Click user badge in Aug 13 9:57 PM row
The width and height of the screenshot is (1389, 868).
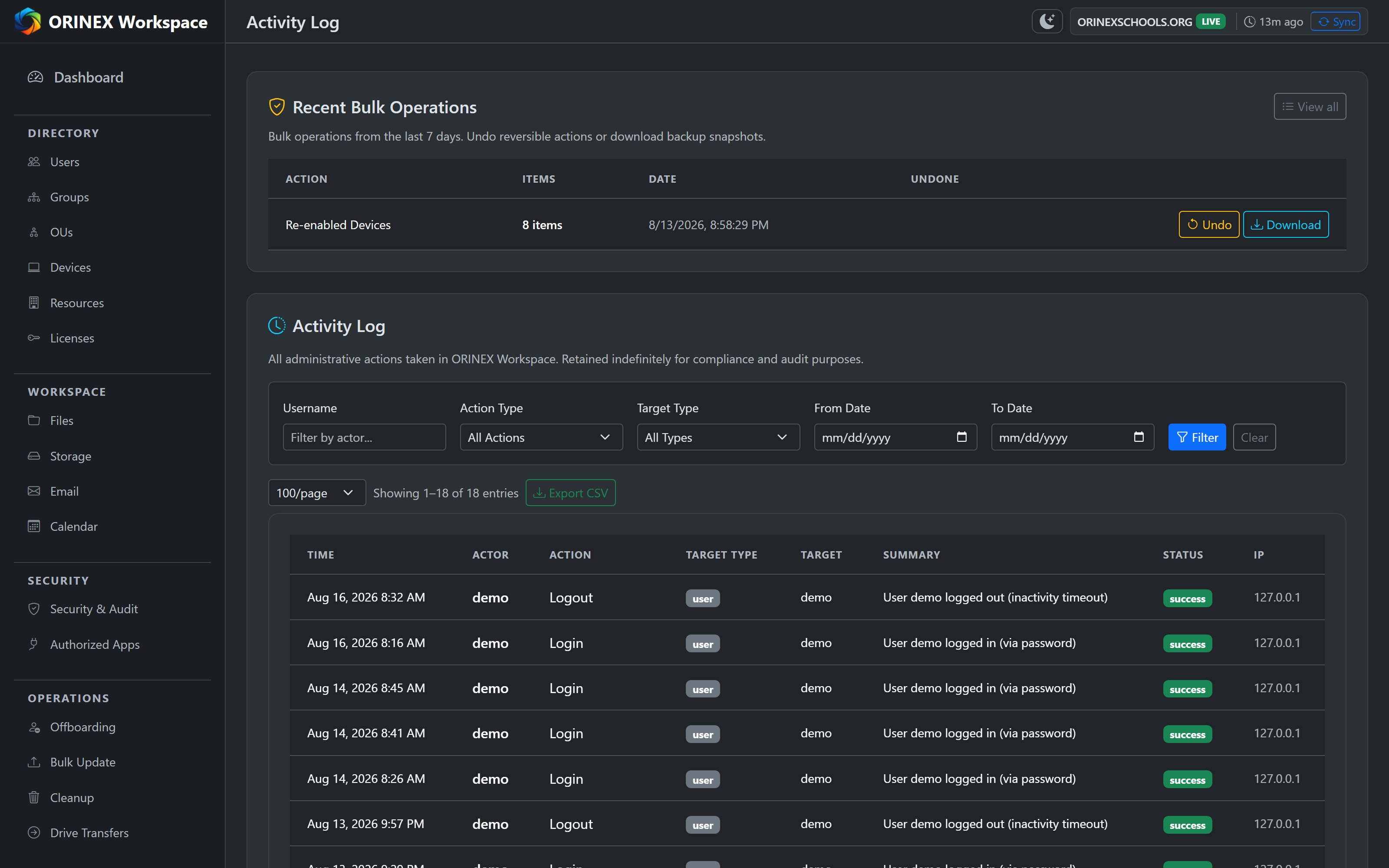(x=703, y=825)
